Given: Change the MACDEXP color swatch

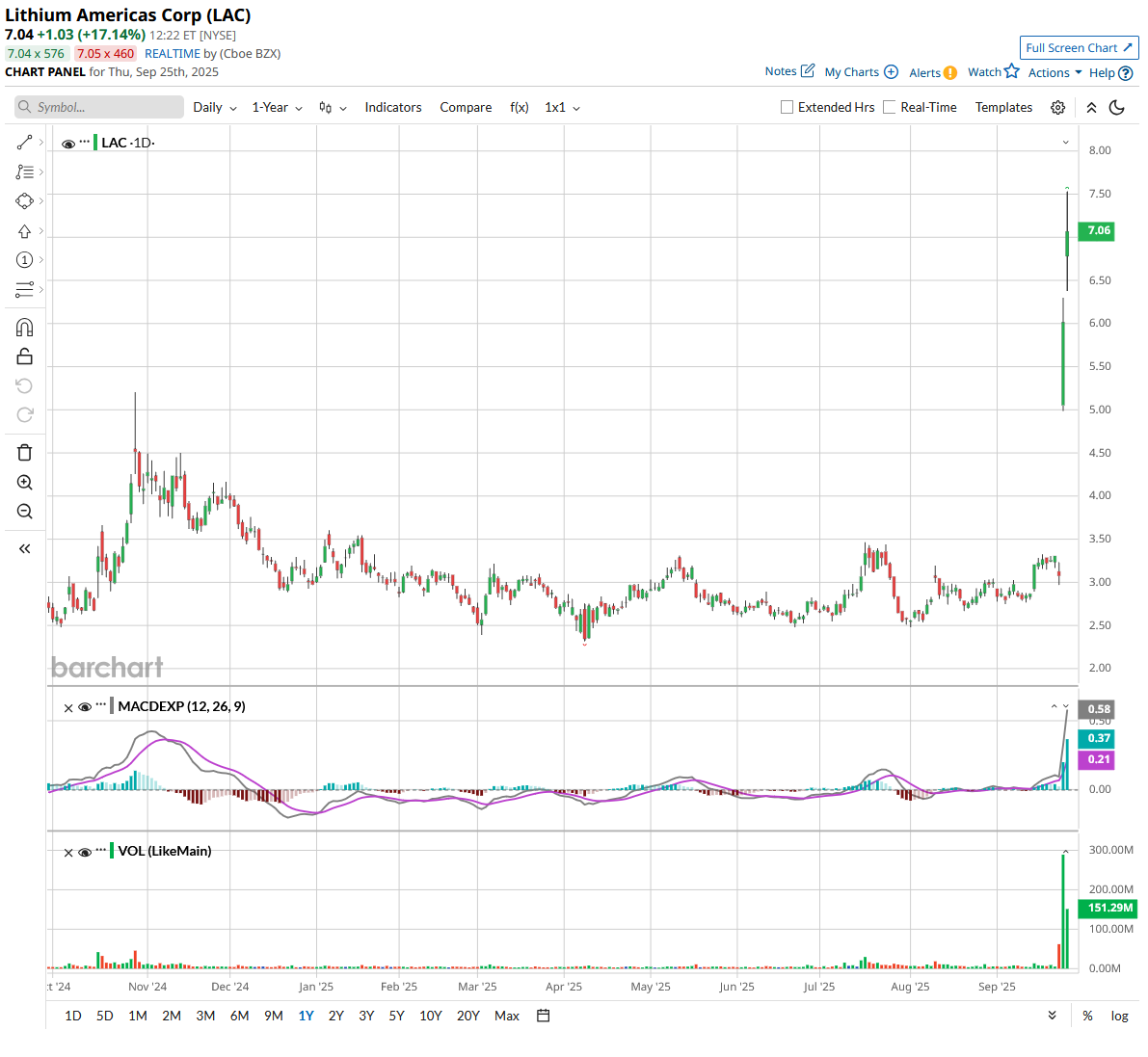Looking at the screenshot, I should (112, 706).
